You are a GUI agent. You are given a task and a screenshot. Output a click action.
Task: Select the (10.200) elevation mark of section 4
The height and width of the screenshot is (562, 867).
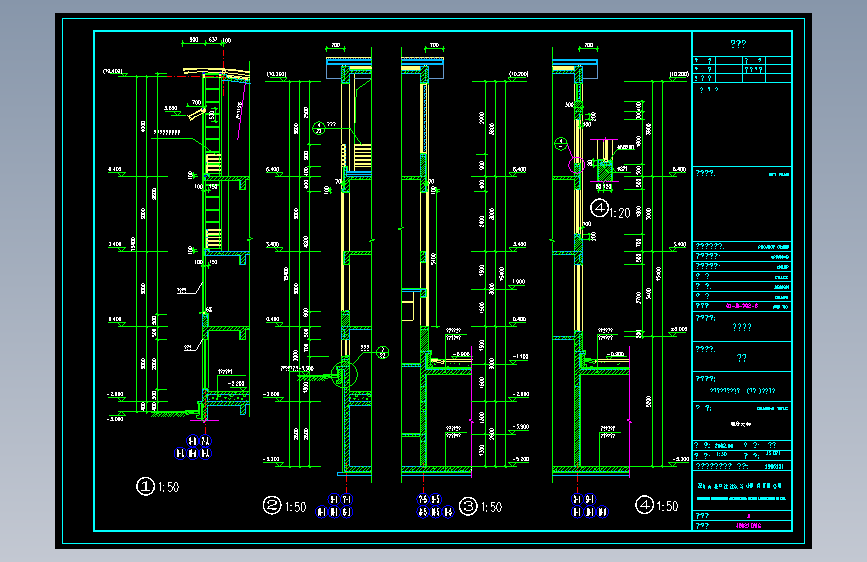point(679,74)
